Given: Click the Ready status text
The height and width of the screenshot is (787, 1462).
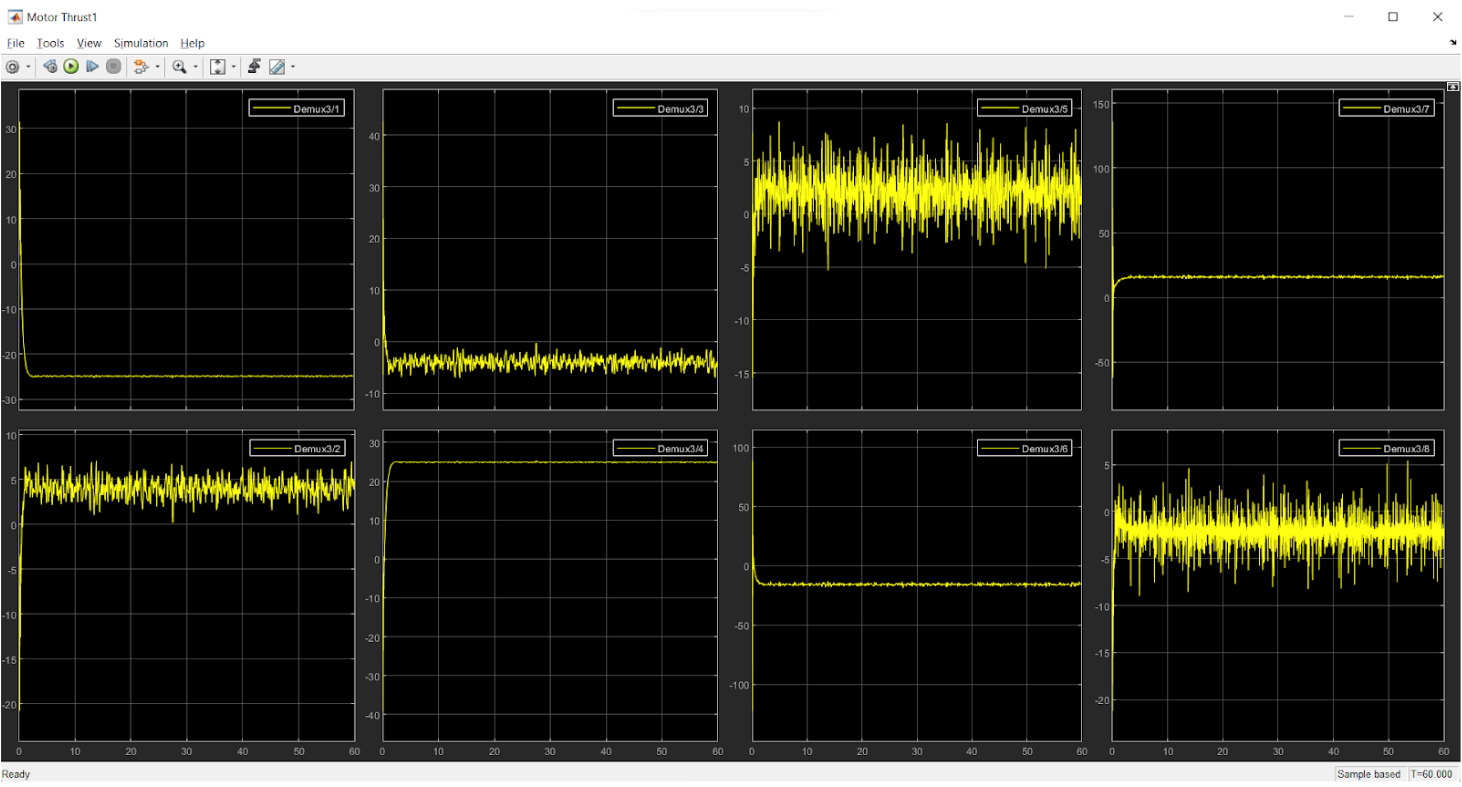Looking at the screenshot, I should tap(16, 774).
